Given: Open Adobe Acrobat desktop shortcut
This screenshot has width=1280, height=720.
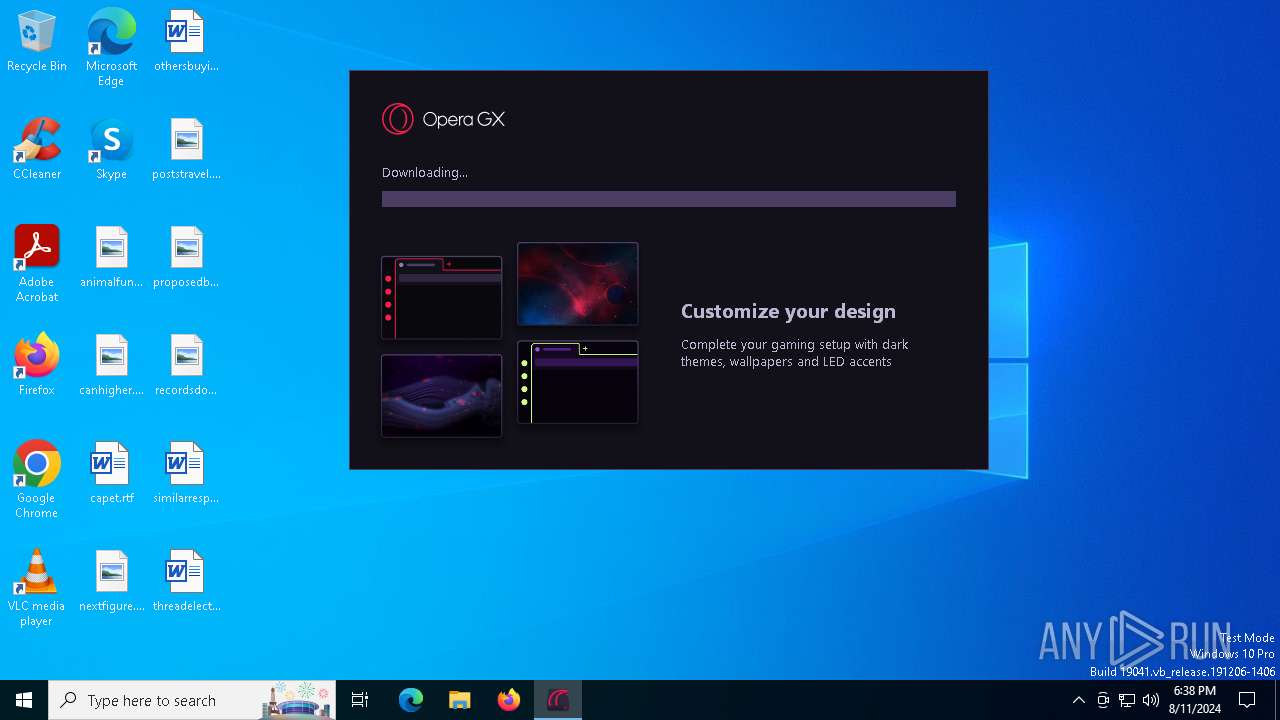Looking at the screenshot, I should pos(37,264).
